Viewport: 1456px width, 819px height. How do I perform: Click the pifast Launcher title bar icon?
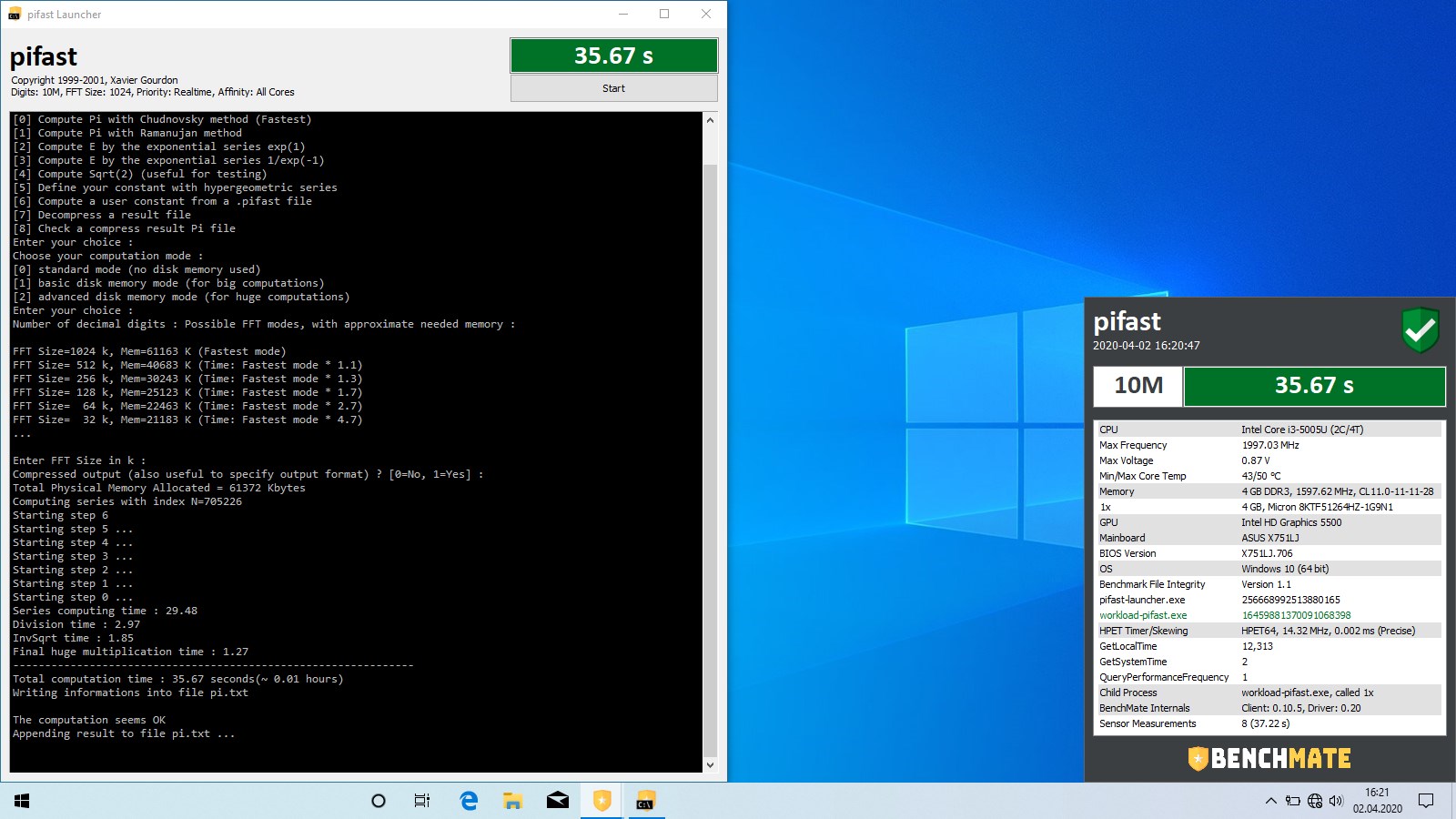point(15,14)
